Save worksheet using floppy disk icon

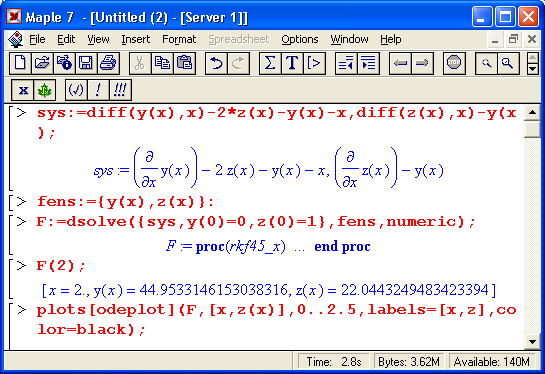[x=86, y=63]
